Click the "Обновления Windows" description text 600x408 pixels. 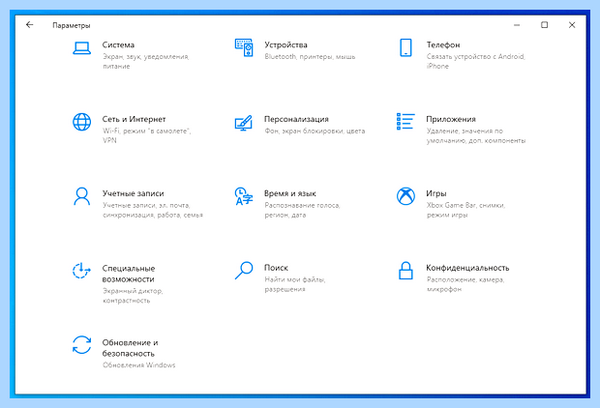(139, 365)
